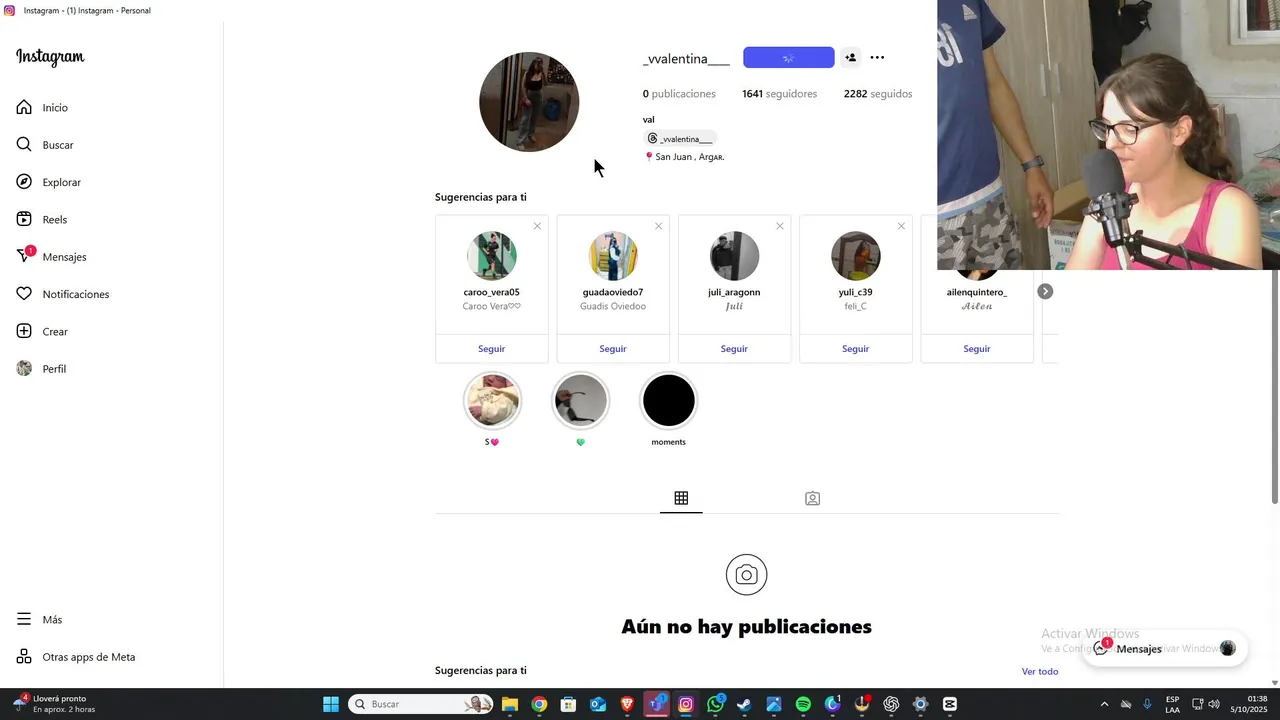Open guadaoviedo7 avatar

[x=613, y=256]
